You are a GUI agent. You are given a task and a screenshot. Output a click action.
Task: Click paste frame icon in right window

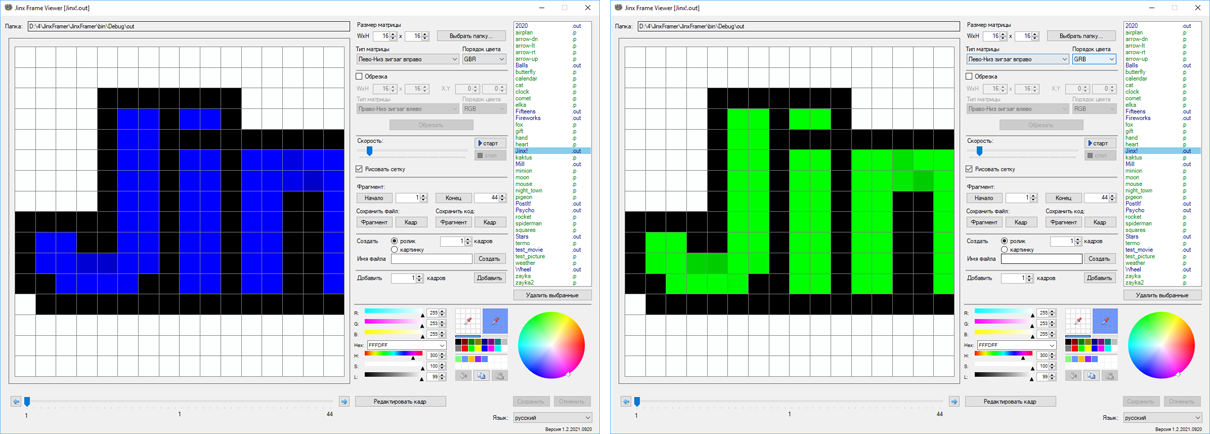[1110, 376]
